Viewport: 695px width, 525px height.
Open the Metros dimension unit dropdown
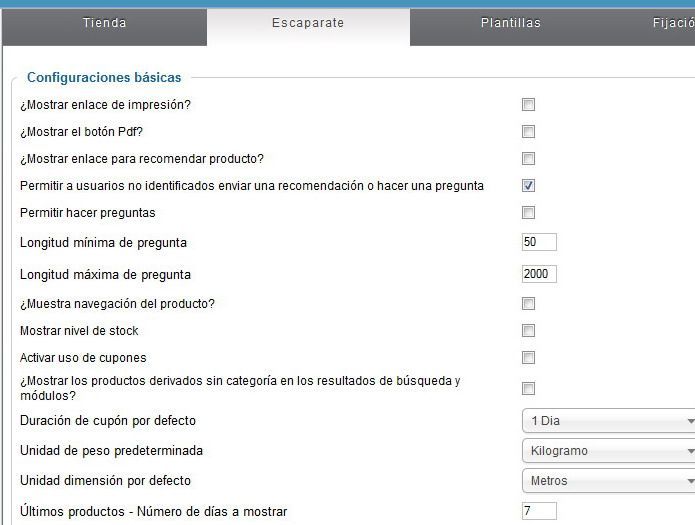[x=609, y=481]
